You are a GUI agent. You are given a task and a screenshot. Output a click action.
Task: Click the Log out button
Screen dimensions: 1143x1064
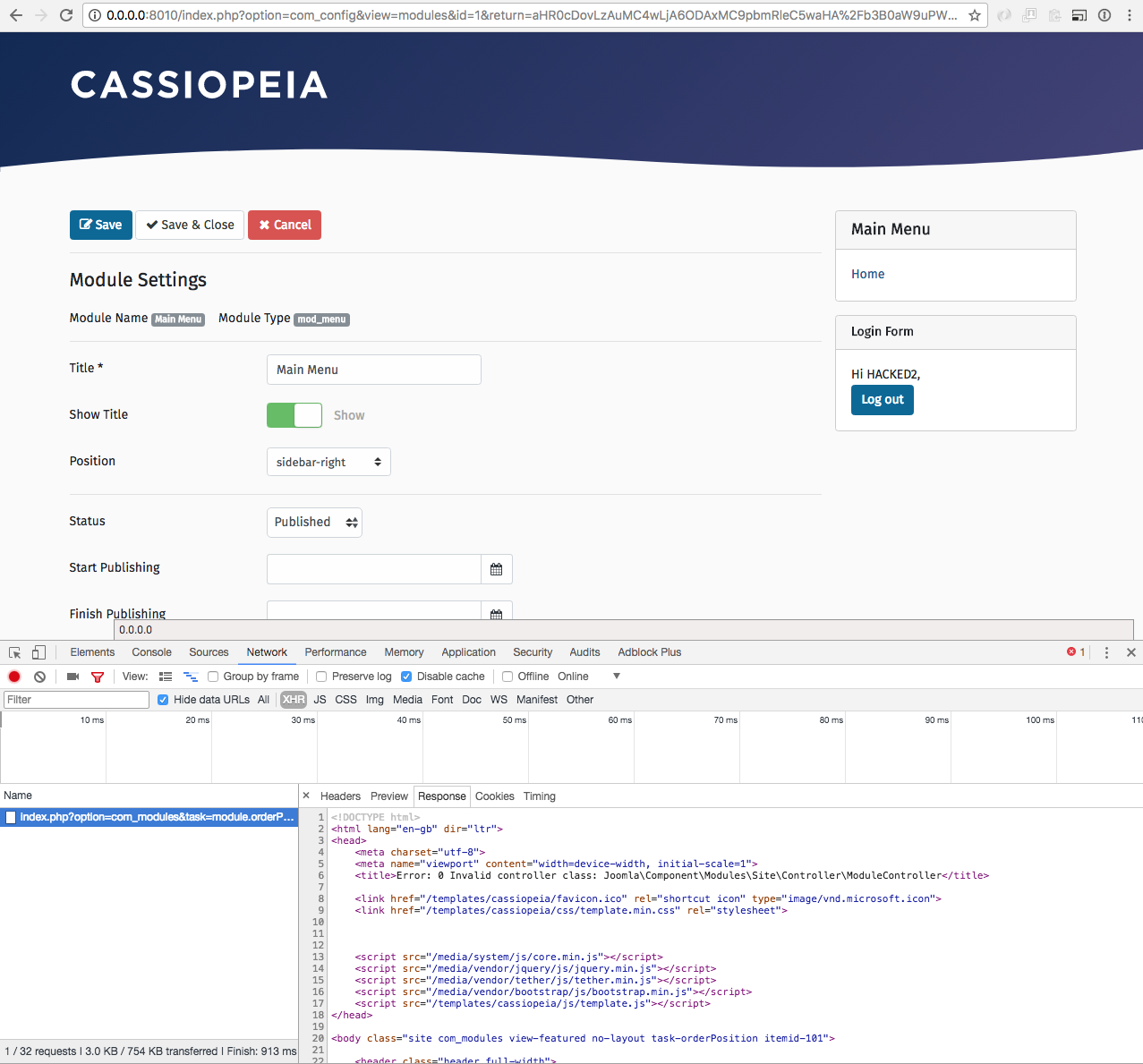click(x=883, y=400)
